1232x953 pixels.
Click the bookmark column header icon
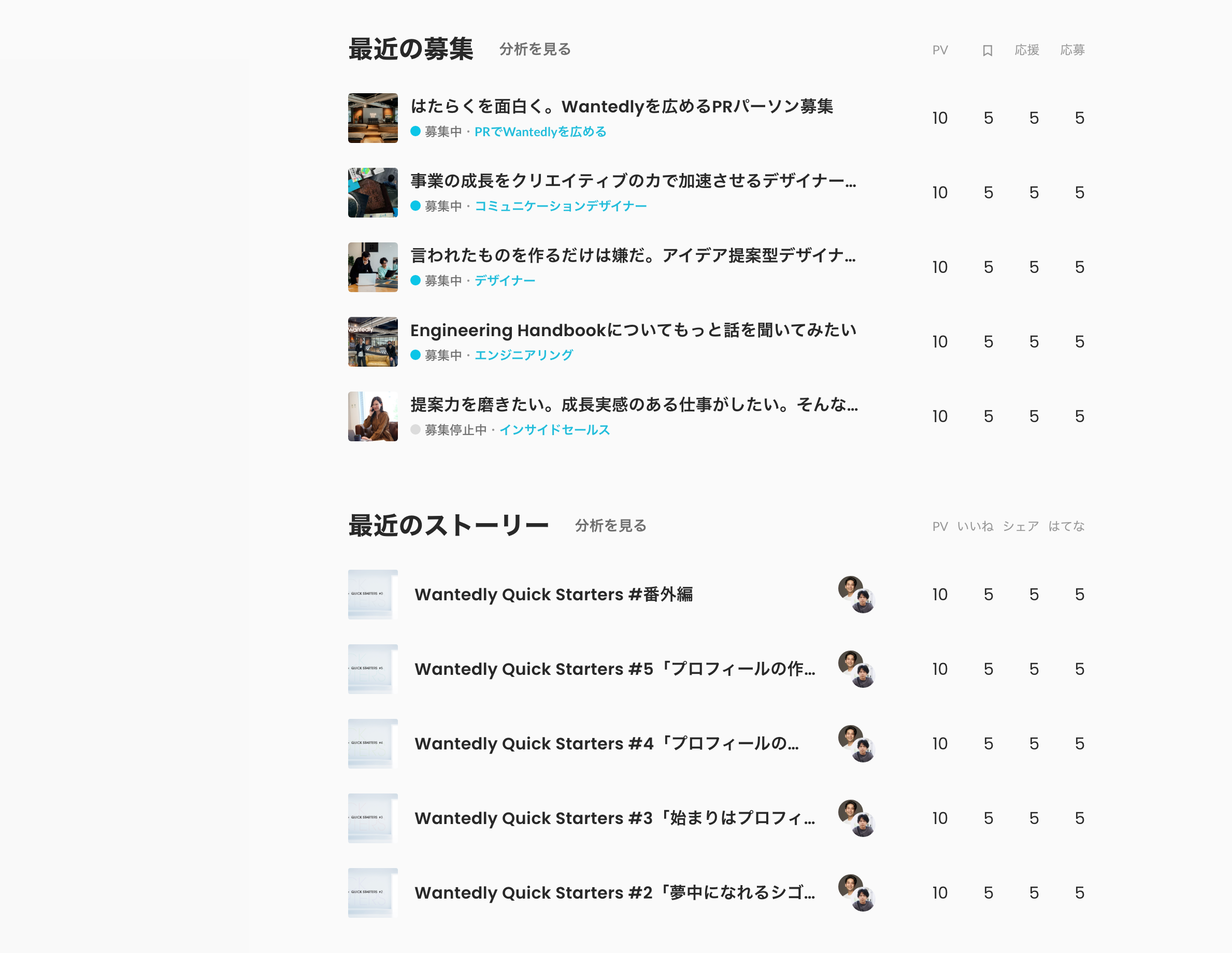987,50
